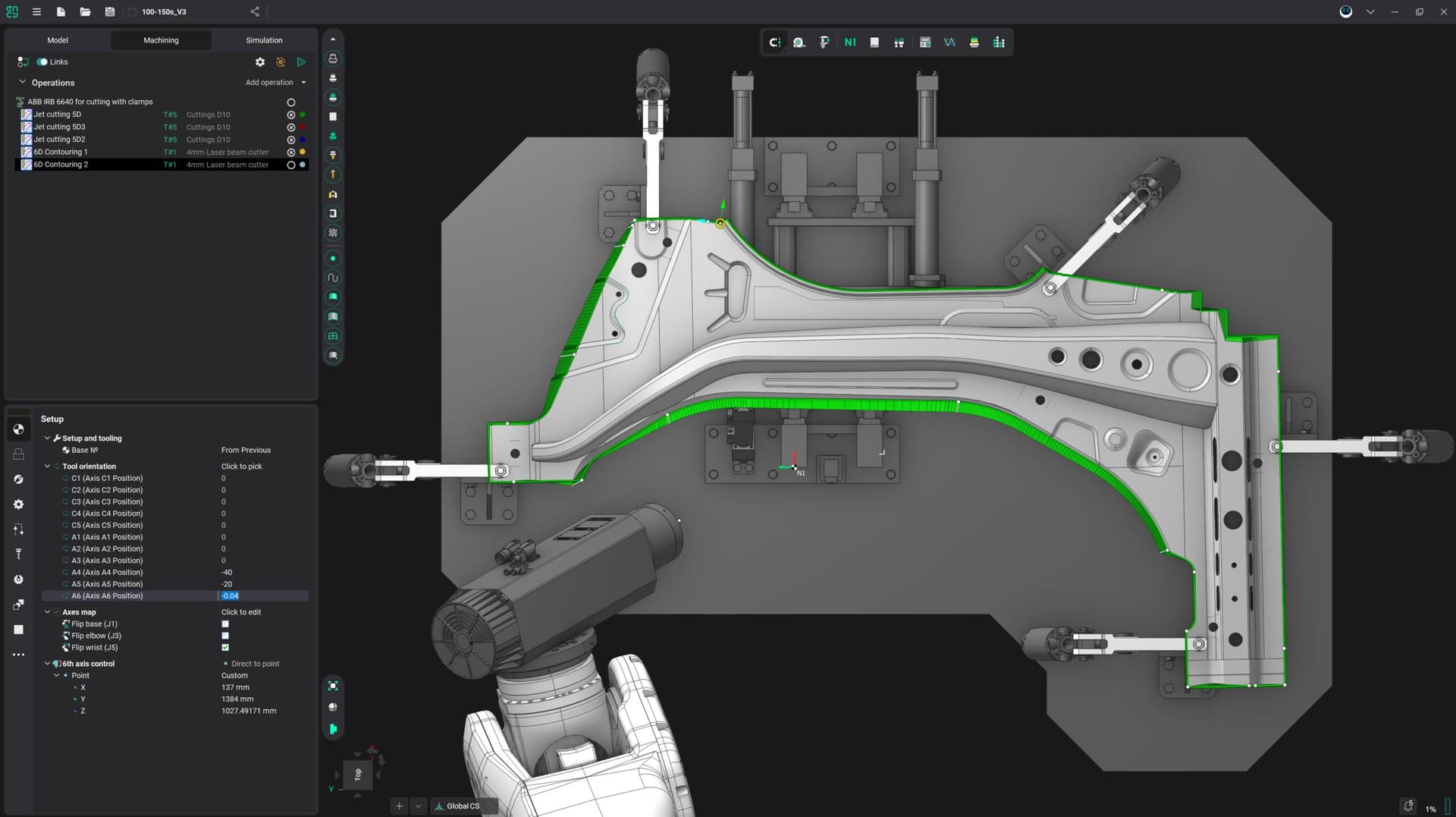Collapse the Tool orientation section
This screenshot has width=1456, height=817.
coord(48,466)
